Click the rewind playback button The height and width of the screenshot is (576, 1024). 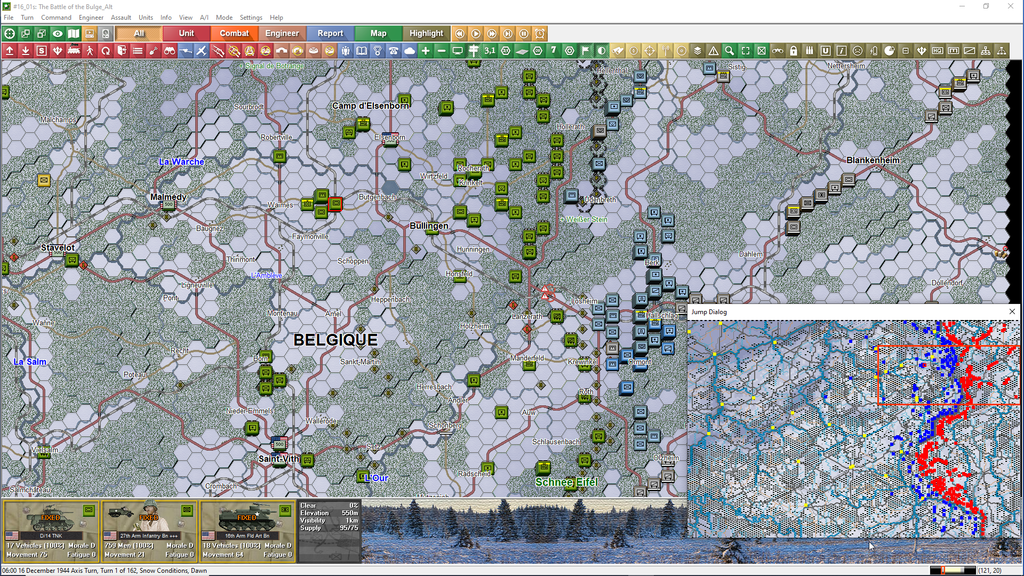[x=460, y=33]
